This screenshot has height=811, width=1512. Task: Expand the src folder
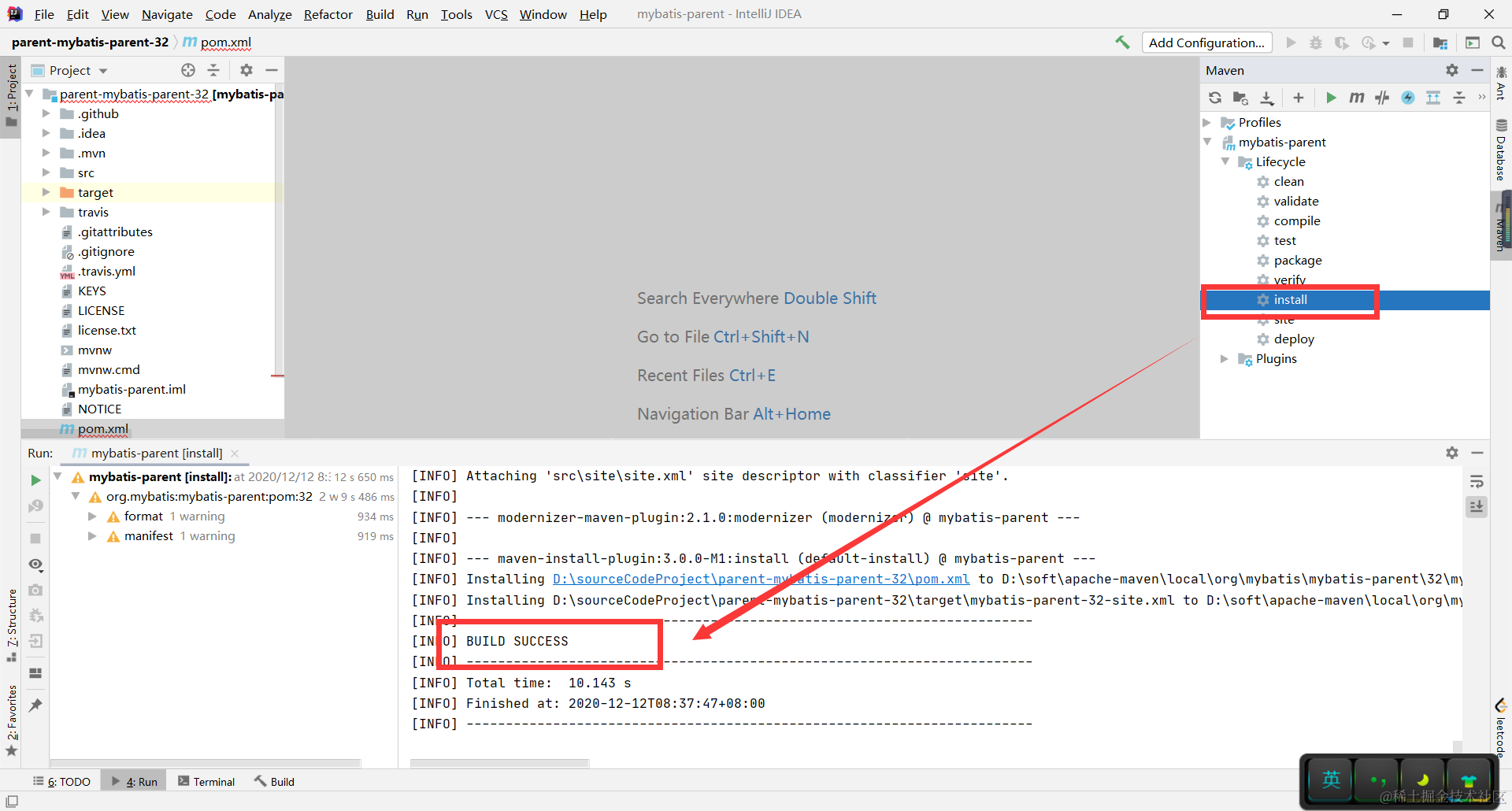[x=46, y=173]
